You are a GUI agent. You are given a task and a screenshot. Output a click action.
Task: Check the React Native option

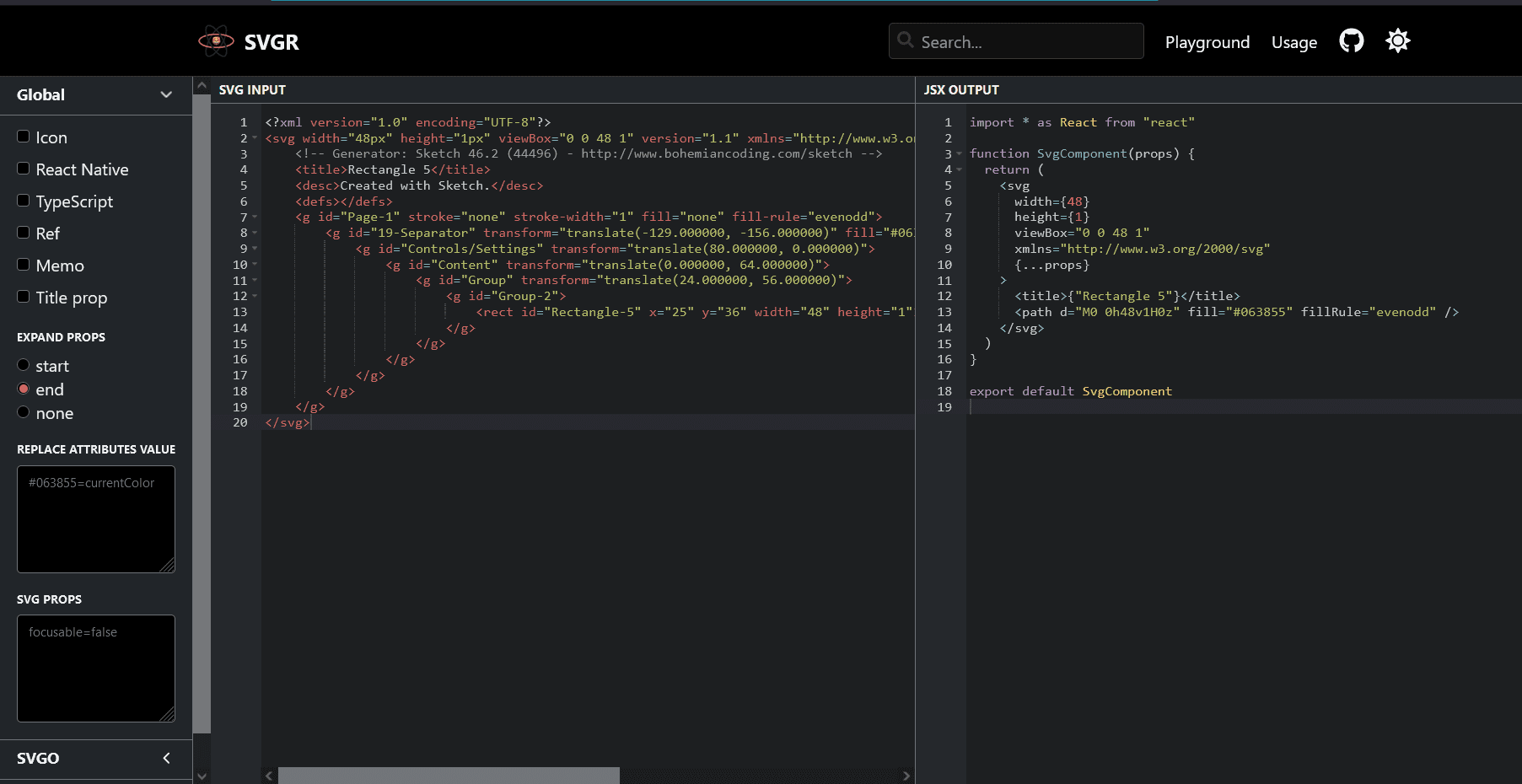24,169
